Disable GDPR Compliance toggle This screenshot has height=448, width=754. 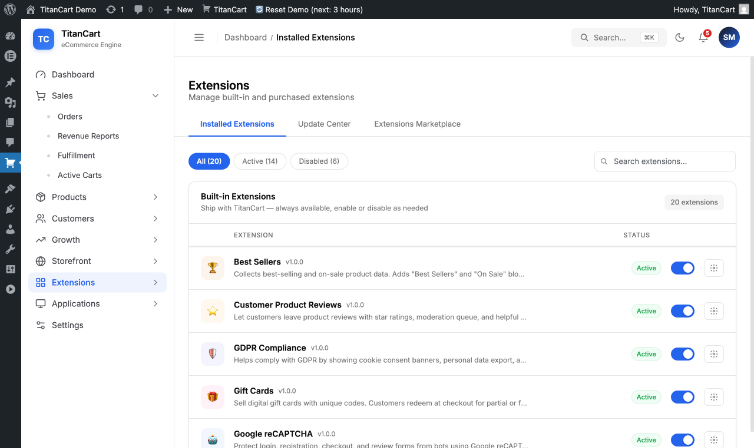(682, 354)
